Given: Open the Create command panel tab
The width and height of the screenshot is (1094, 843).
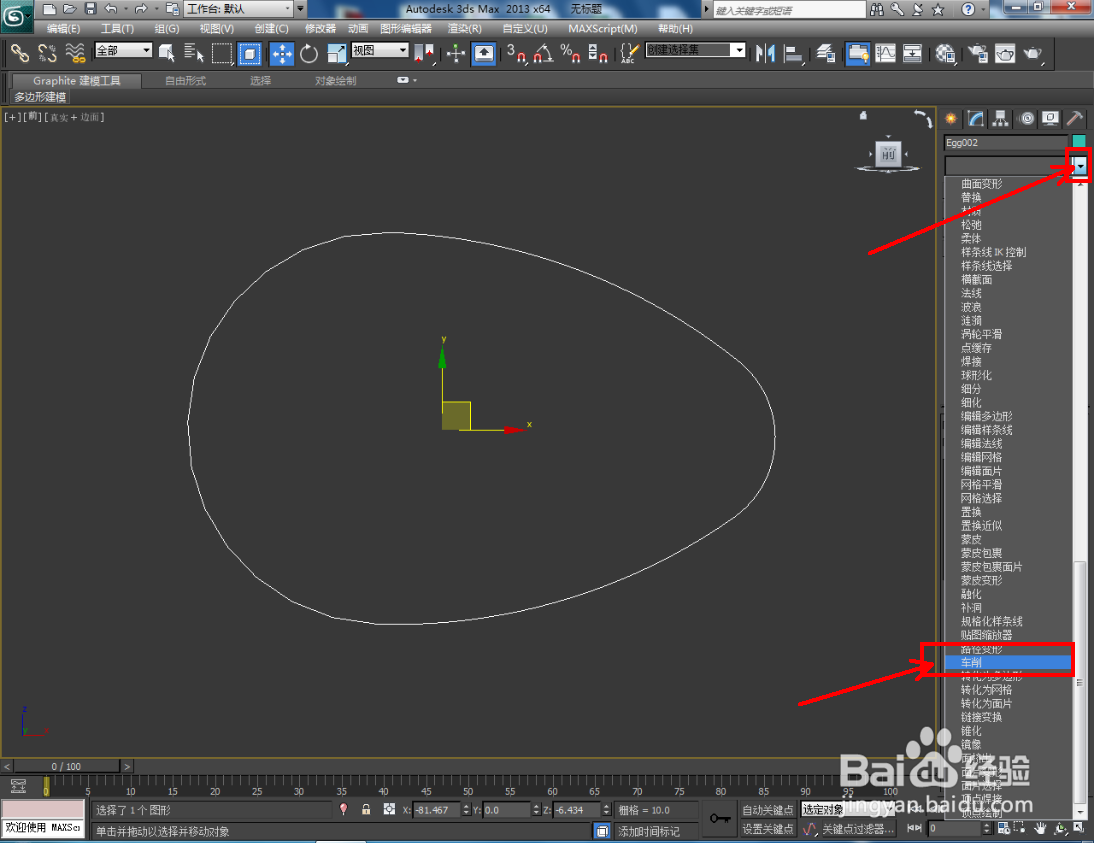Looking at the screenshot, I should 951,119.
